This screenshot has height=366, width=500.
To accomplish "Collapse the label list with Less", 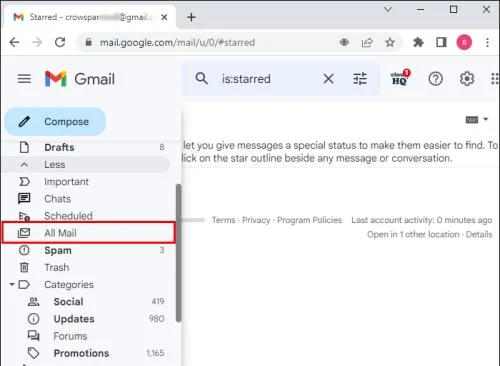I will [x=86, y=164].
